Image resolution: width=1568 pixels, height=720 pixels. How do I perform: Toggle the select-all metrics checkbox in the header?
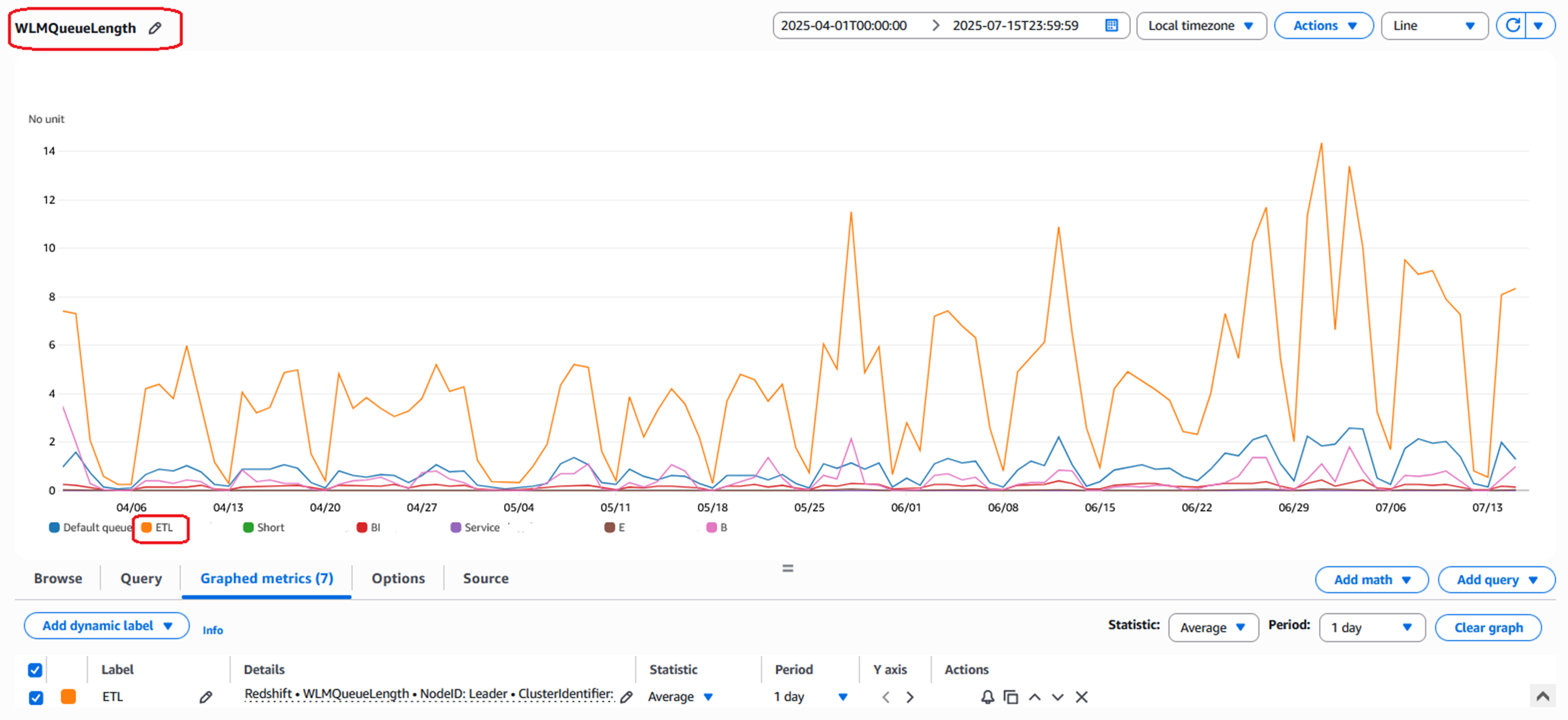tap(35, 669)
